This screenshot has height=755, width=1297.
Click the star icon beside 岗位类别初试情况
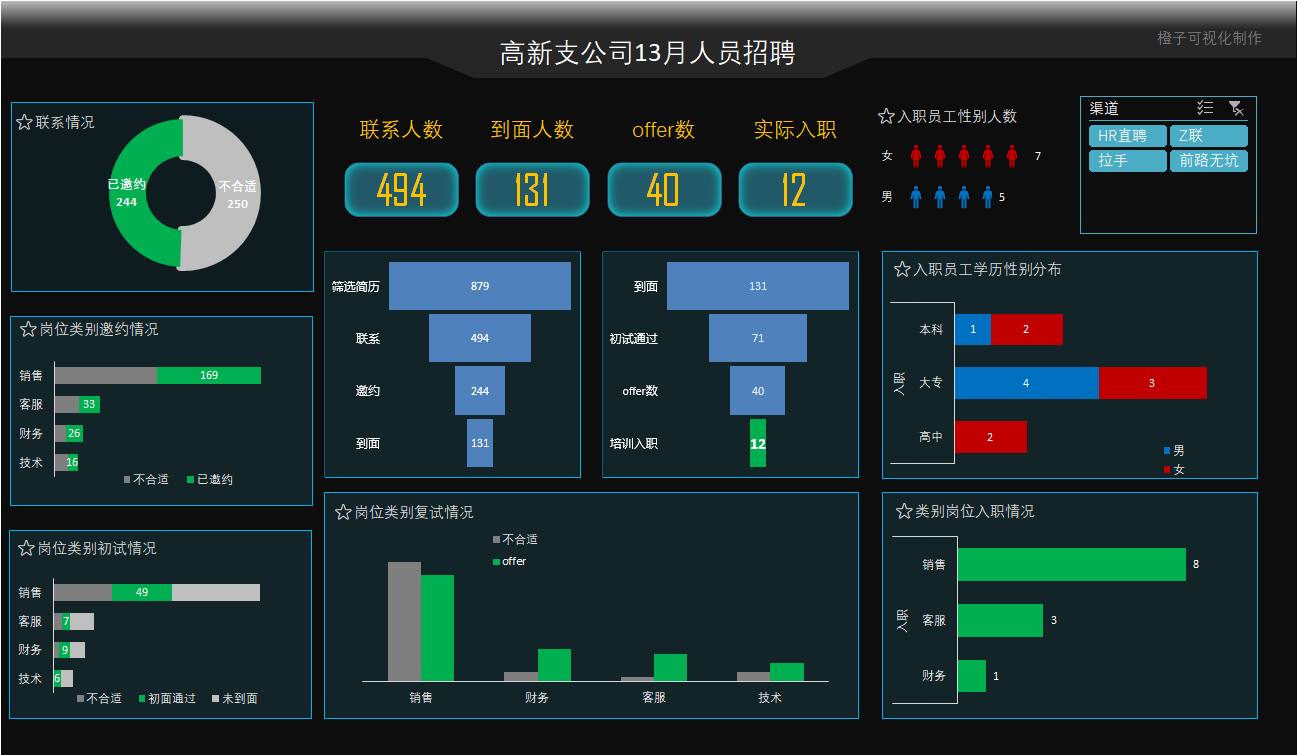click(26, 548)
